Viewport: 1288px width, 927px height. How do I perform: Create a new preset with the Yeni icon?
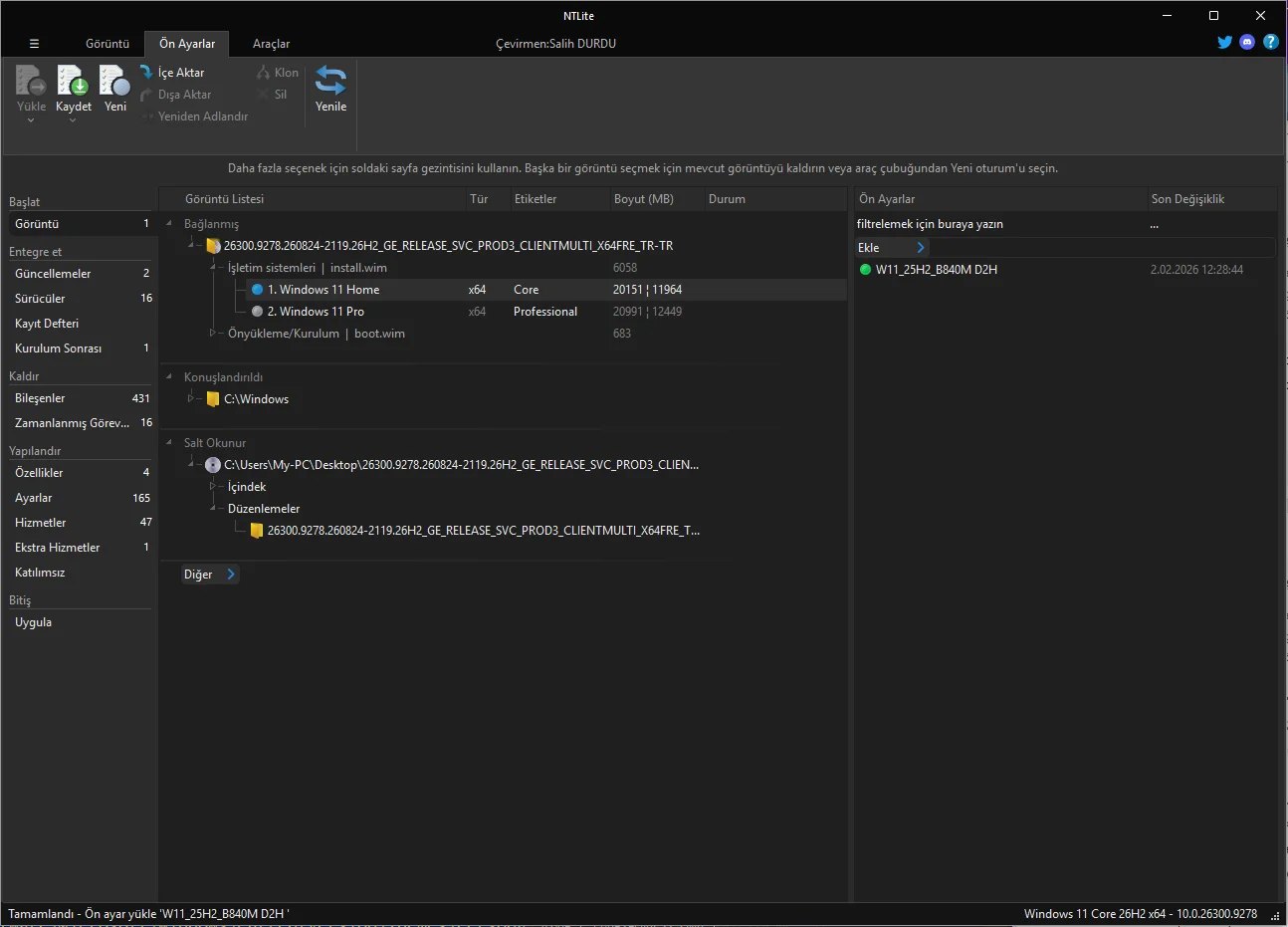(x=115, y=81)
